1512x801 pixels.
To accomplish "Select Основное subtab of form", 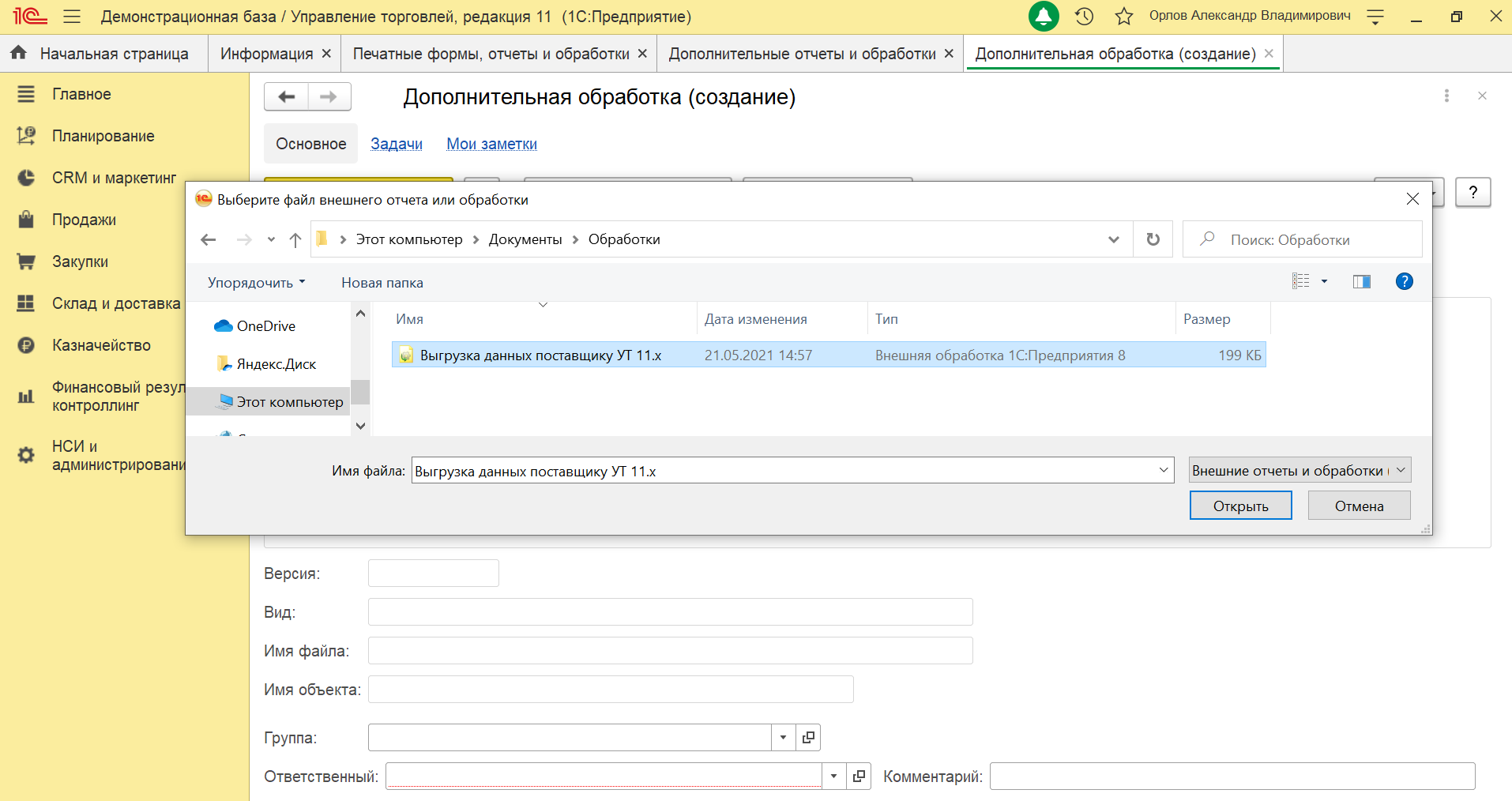I will 310,144.
